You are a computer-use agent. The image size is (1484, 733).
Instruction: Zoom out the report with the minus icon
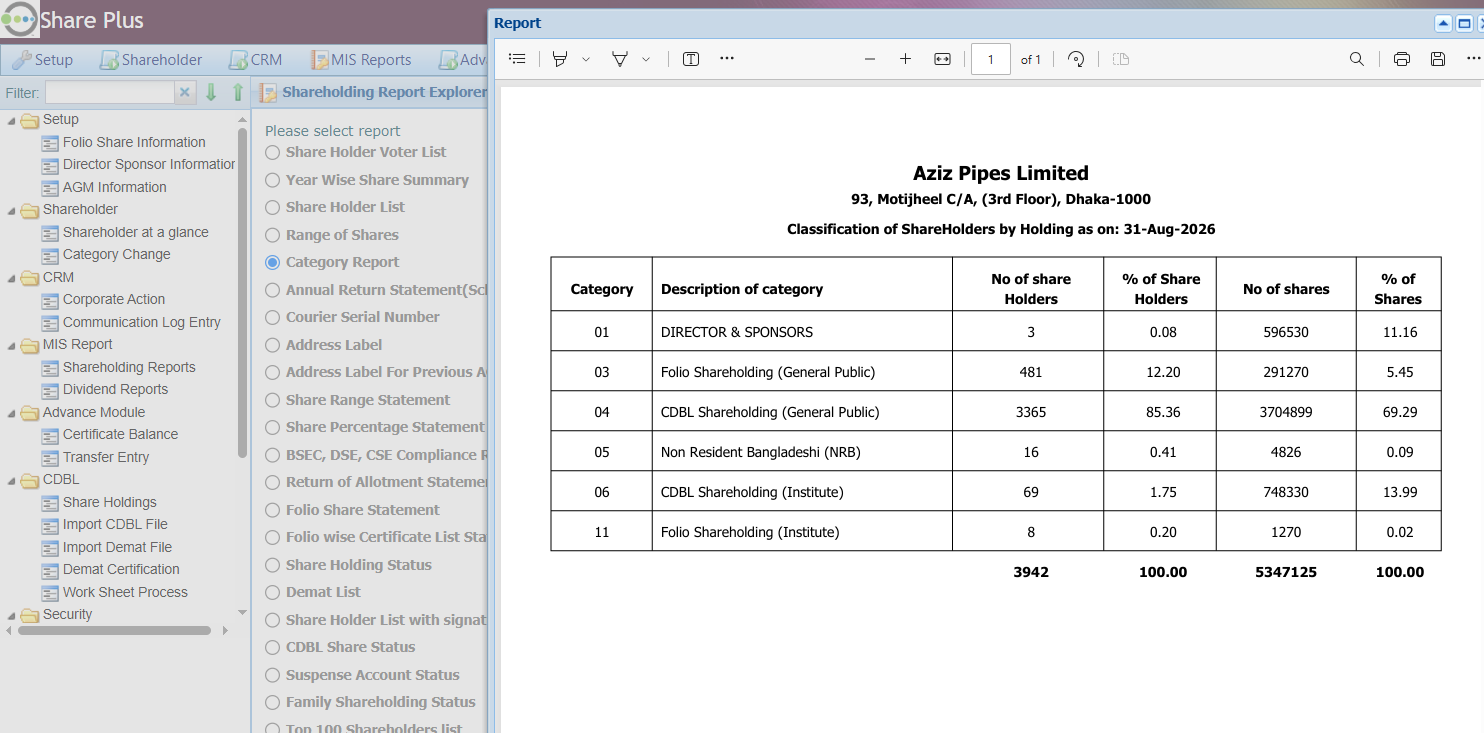point(870,59)
